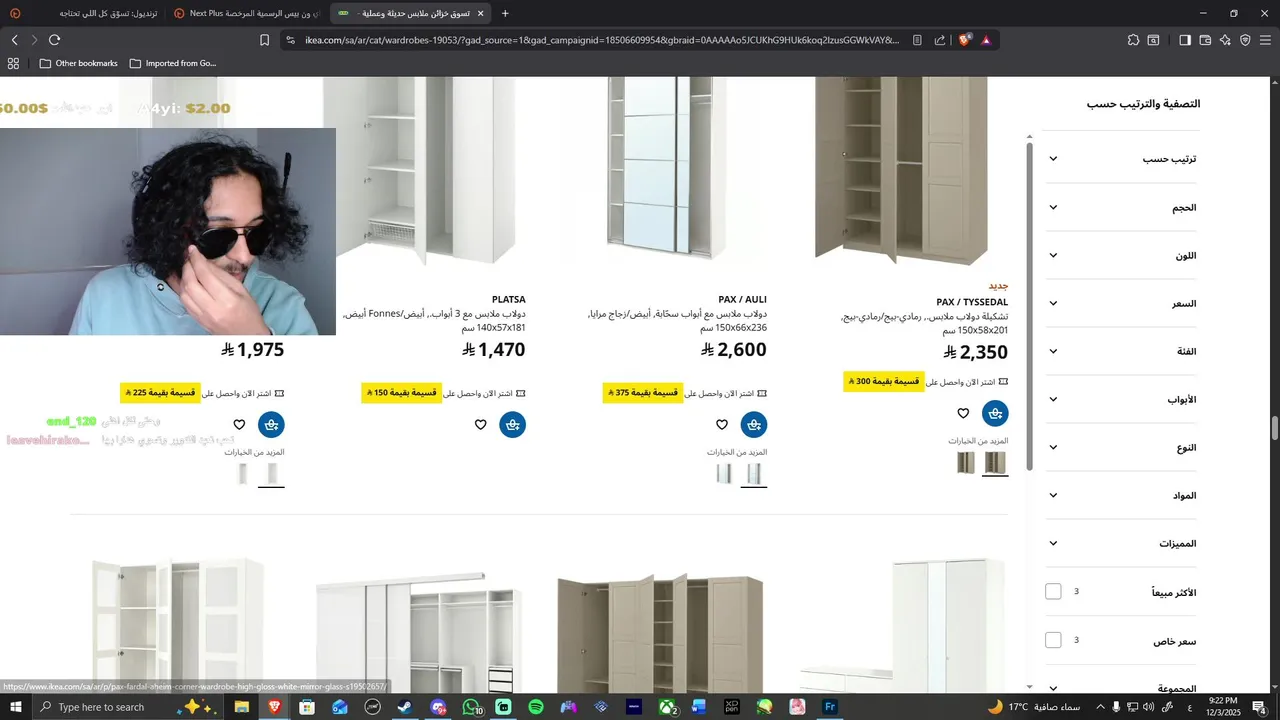
Task: Click المزيد من الخيارات under PAX / TYSSEDAL
Action: click(978, 441)
